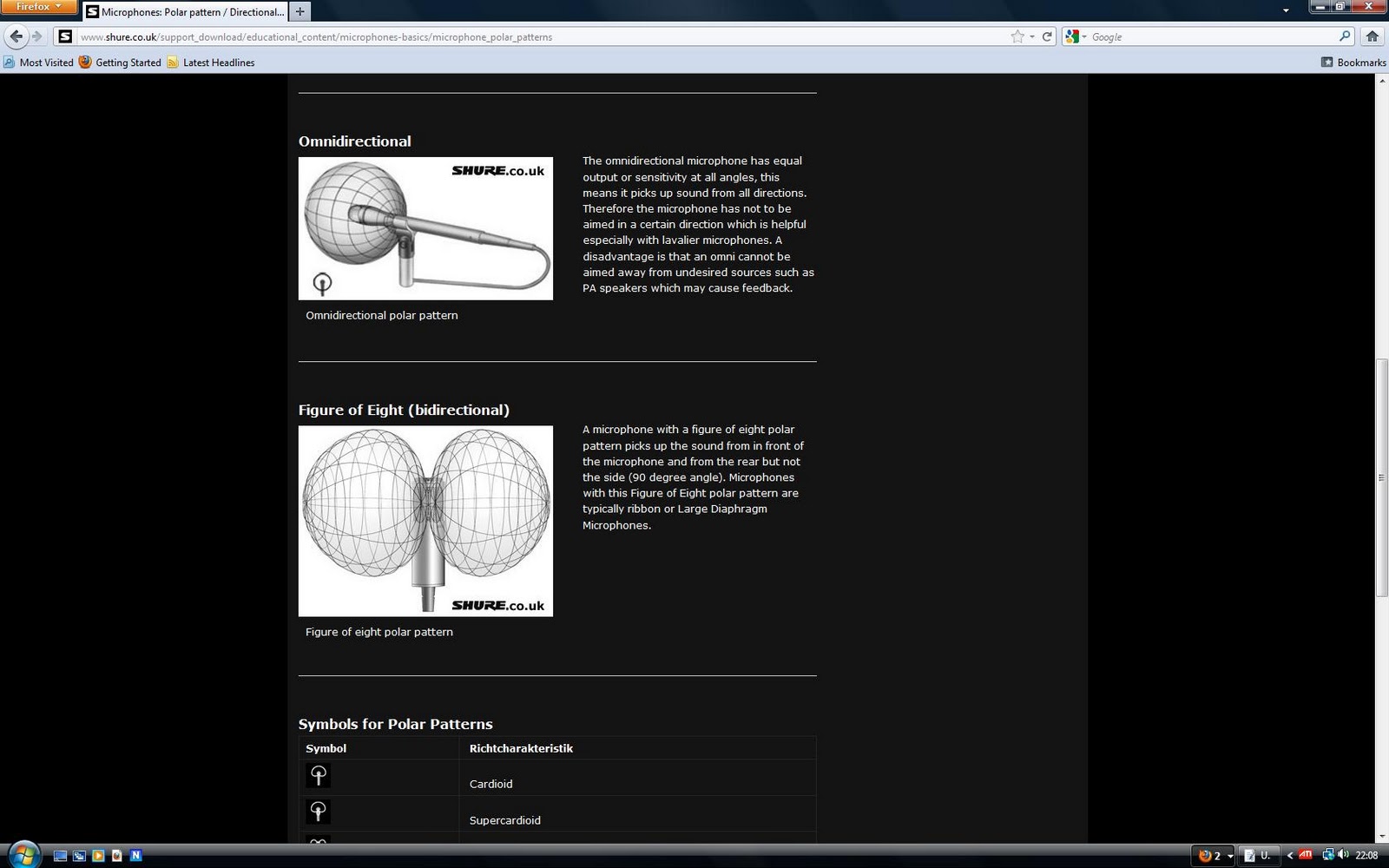
Task: Expand hidden system tray icons
Action: click(x=1289, y=856)
